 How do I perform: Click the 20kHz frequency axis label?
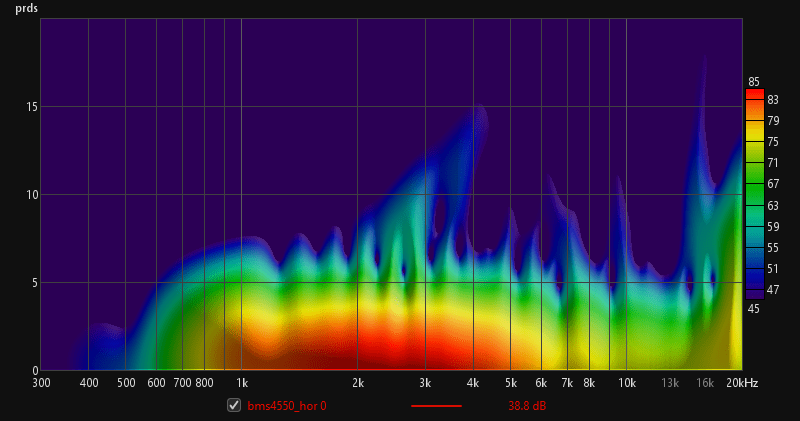pos(742,383)
